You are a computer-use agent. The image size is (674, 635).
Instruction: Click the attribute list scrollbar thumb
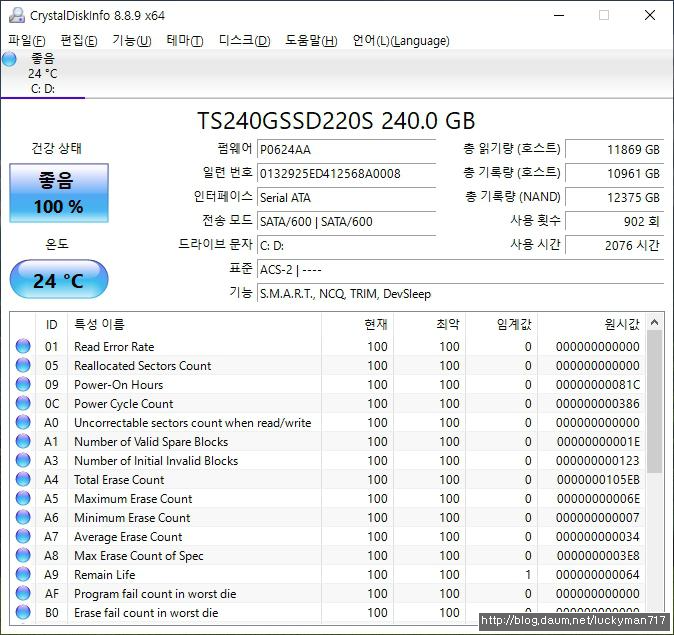coord(654,402)
